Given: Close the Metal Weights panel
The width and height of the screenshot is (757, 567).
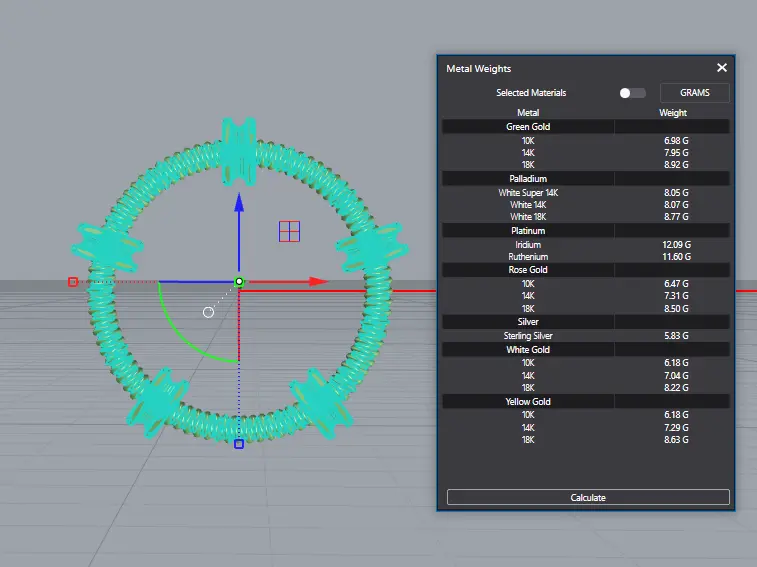Looking at the screenshot, I should pos(722,68).
